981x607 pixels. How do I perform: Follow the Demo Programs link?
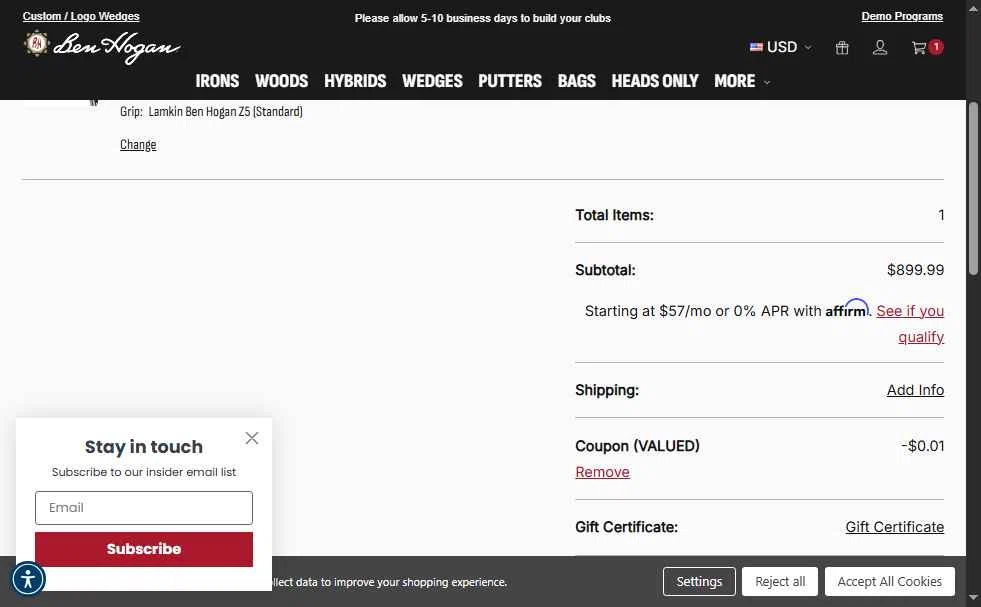coord(902,16)
